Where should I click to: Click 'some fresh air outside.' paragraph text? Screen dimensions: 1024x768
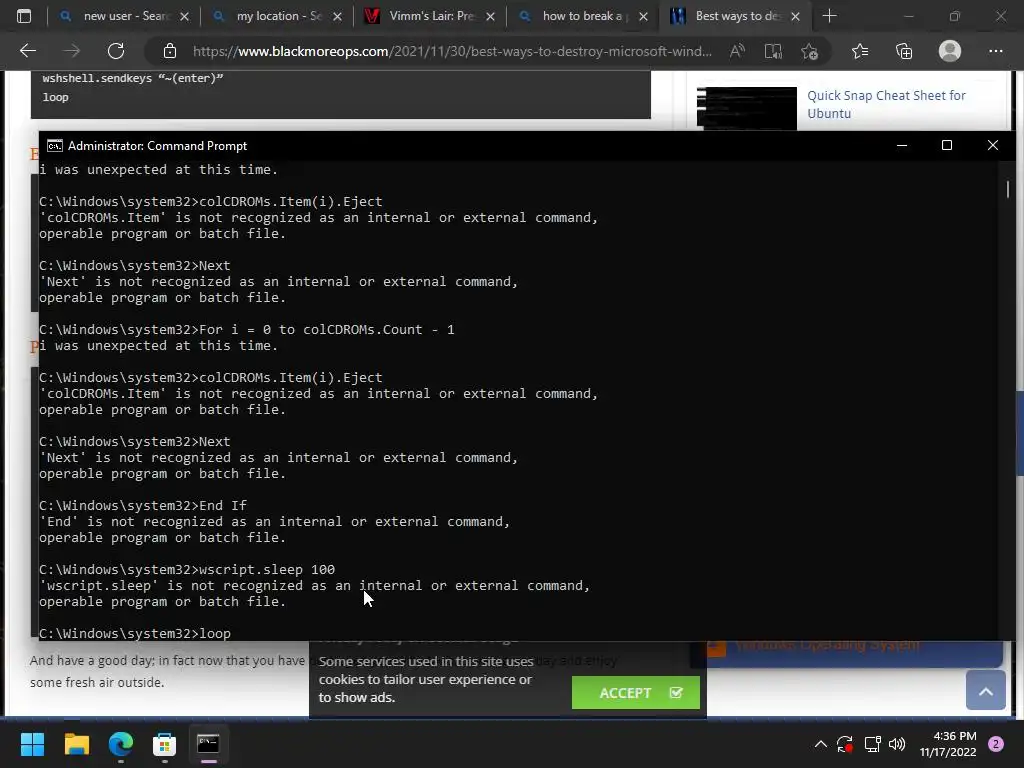97,682
